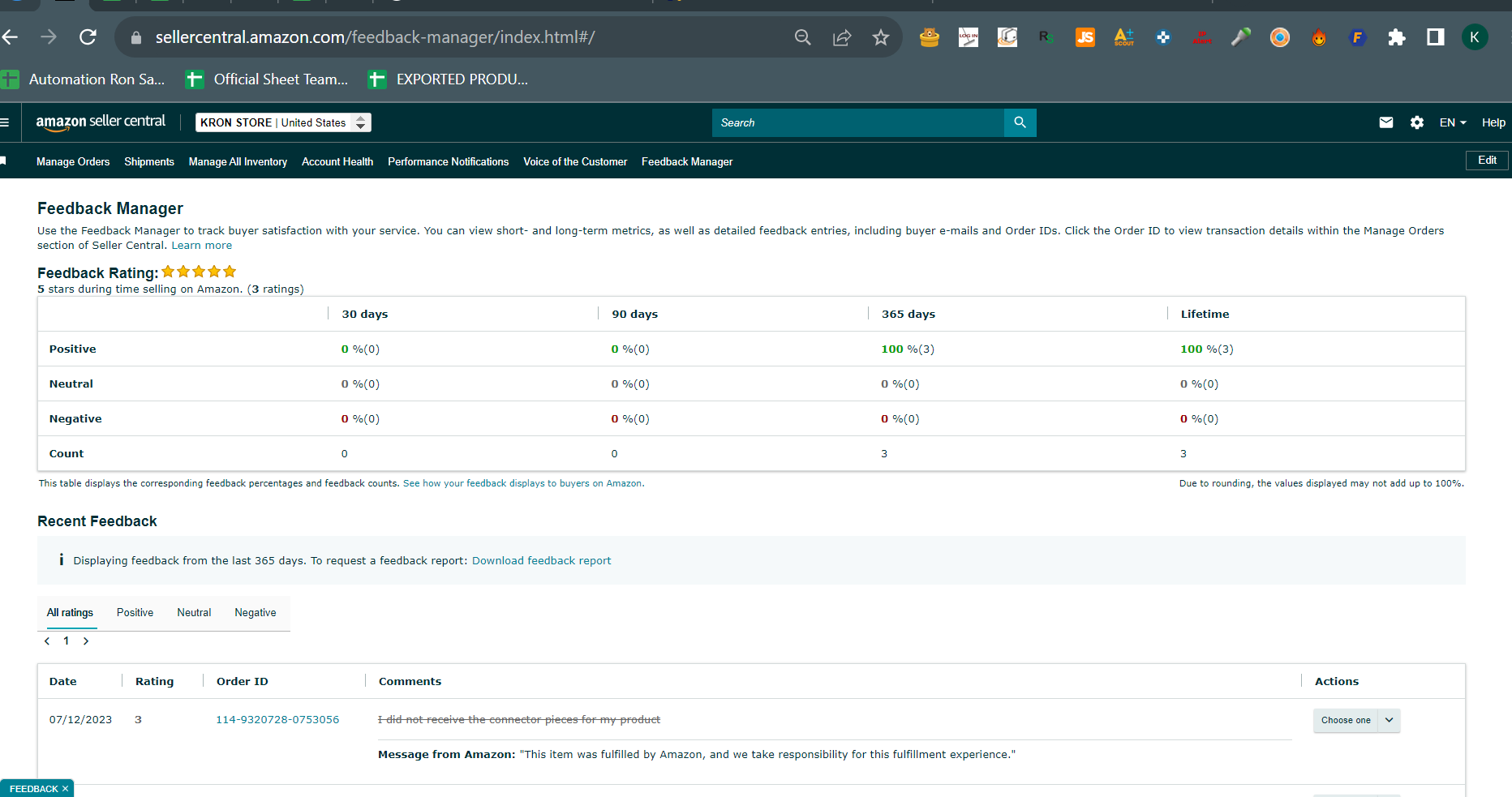Open the Help link
1512x797 pixels.
tap(1493, 122)
